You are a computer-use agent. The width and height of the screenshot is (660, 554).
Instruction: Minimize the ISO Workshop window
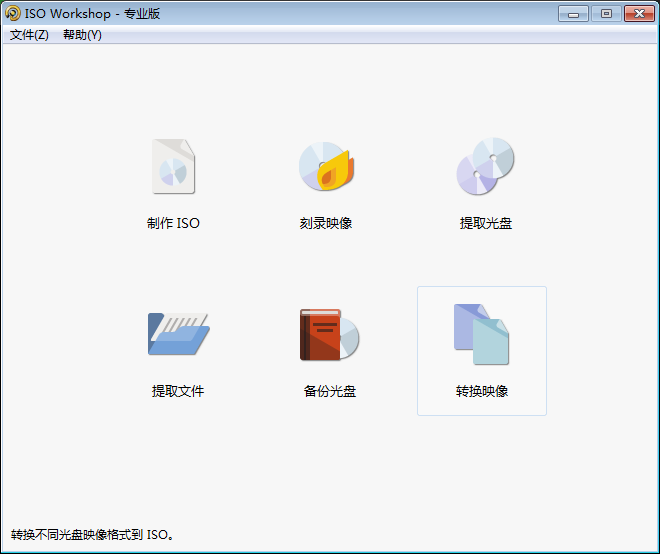(x=573, y=14)
